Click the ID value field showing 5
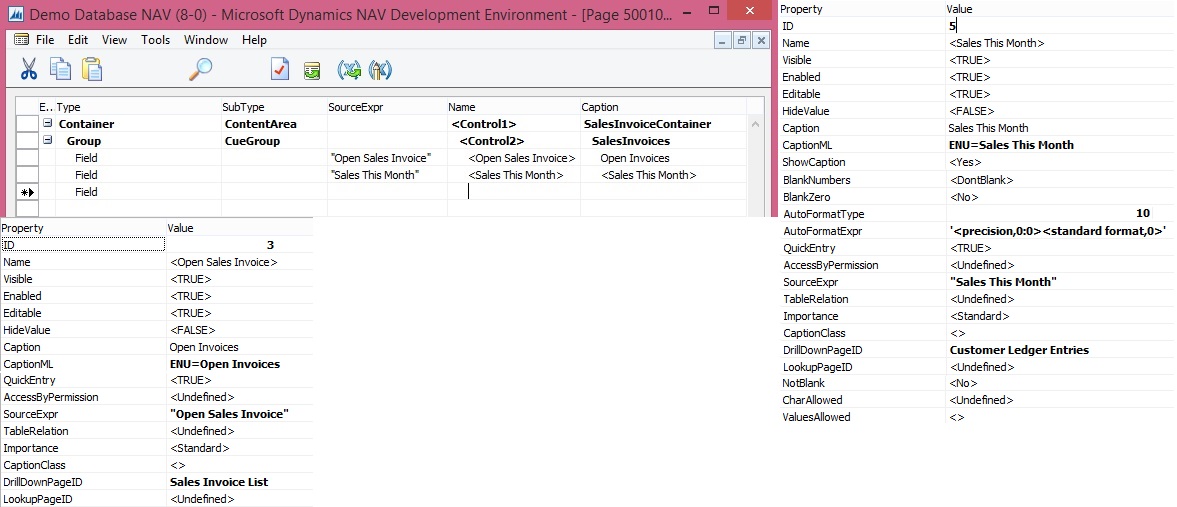 point(1059,26)
